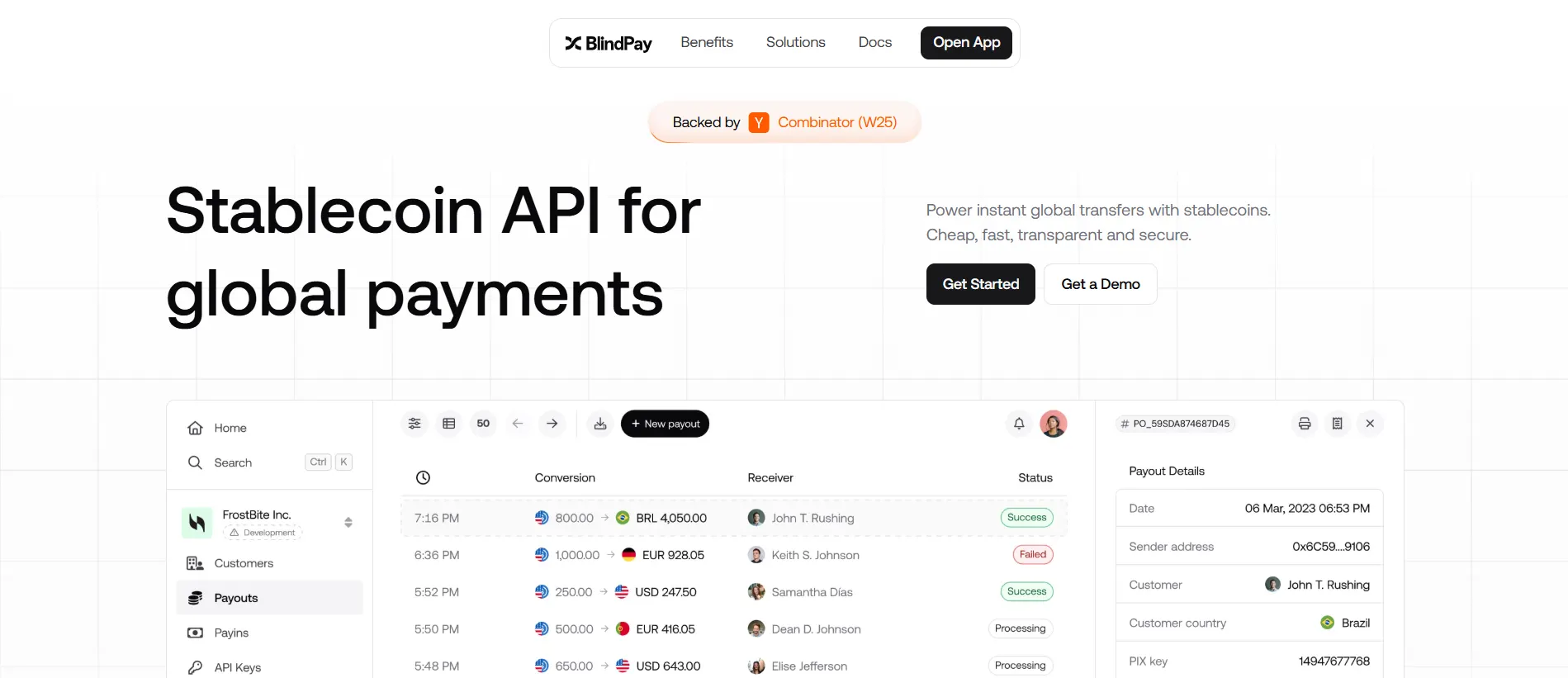Click the Failed status badge
Viewport: 1568px width, 678px height.
[1033, 554]
